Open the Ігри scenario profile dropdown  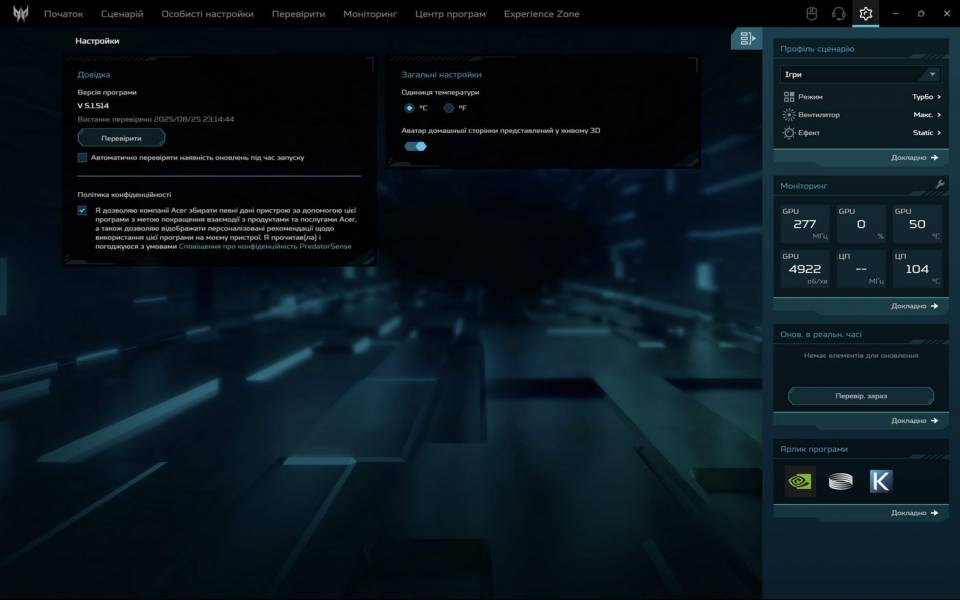(x=860, y=75)
